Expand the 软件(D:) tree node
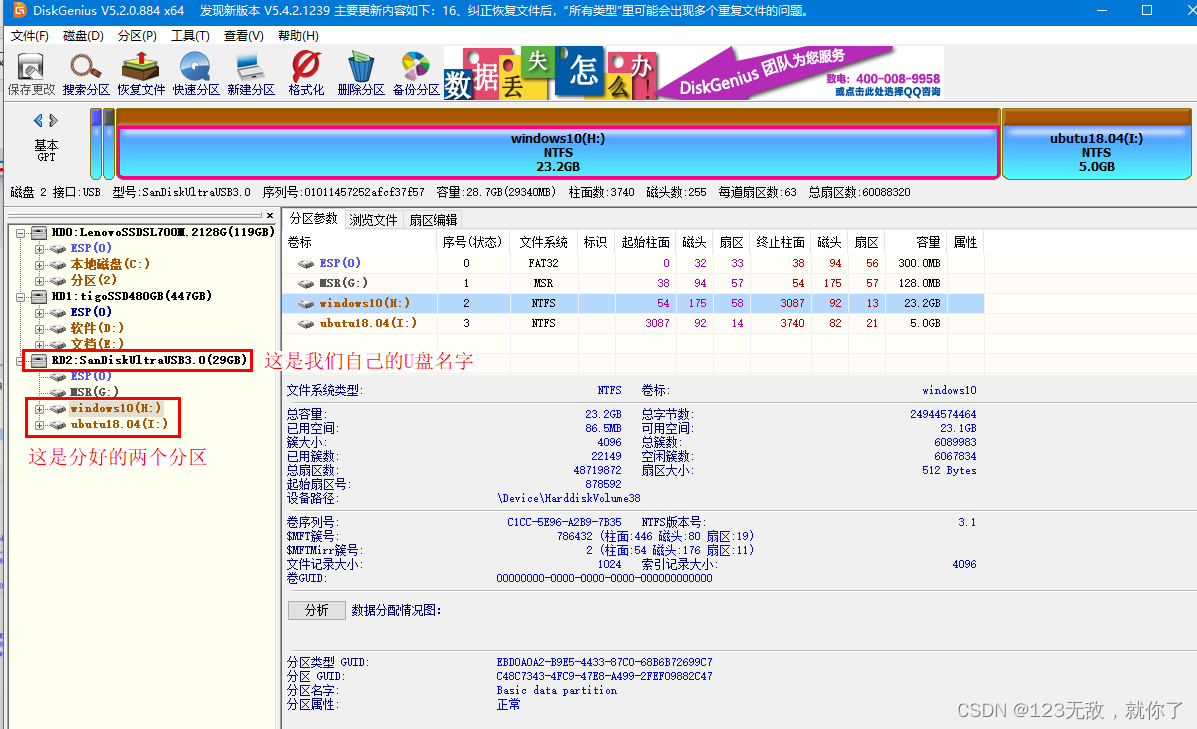 tap(39, 330)
